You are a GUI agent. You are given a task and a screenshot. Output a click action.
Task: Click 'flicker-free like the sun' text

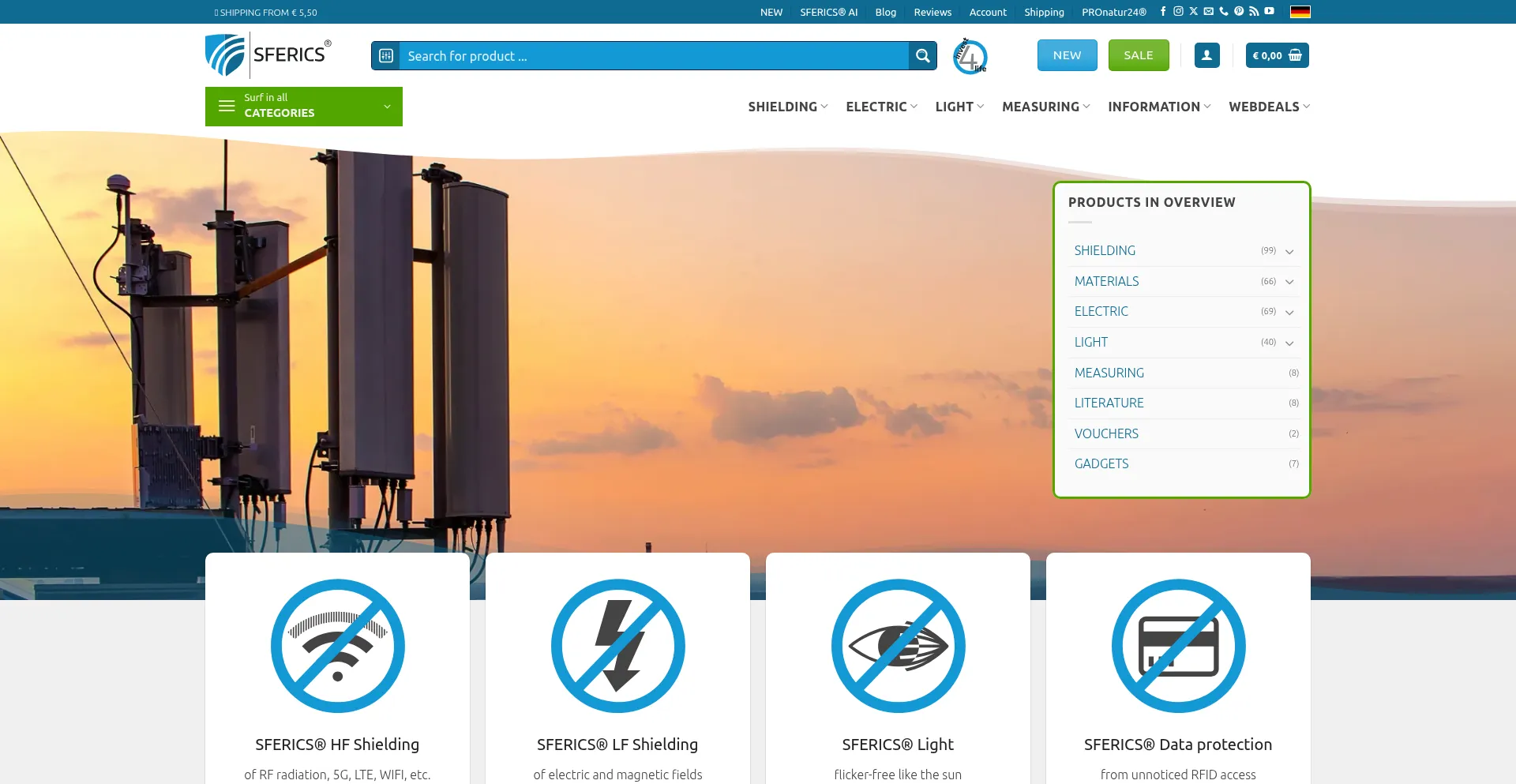pos(898,775)
